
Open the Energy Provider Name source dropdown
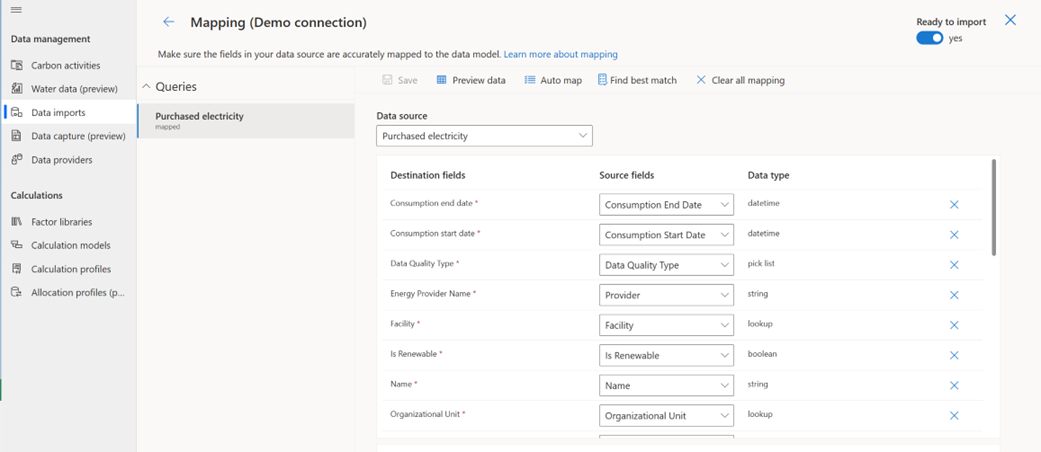666,295
